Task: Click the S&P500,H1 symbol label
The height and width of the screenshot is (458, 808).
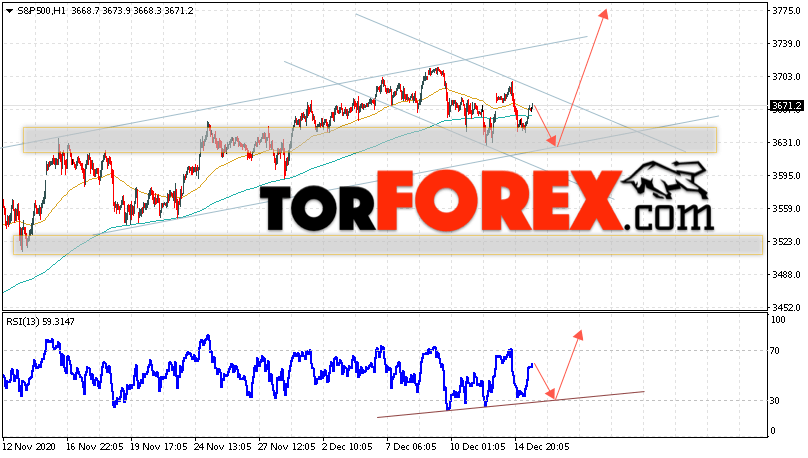Action: [41, 10]
